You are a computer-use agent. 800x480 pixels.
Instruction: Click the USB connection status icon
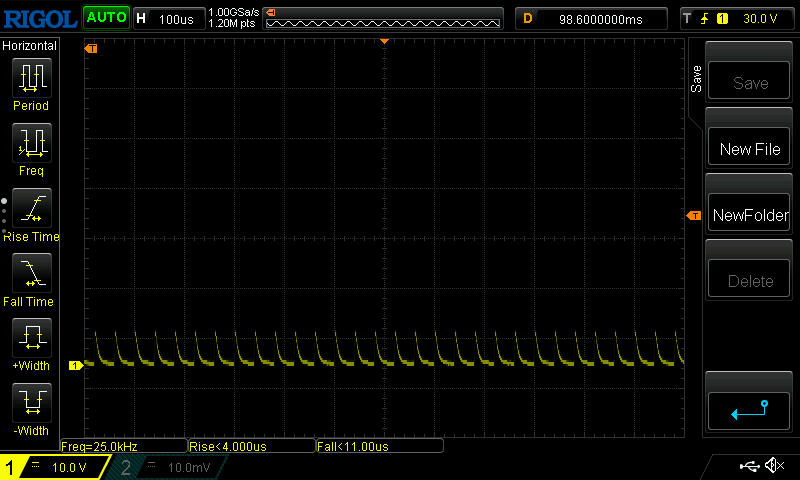tap(749, 466)
